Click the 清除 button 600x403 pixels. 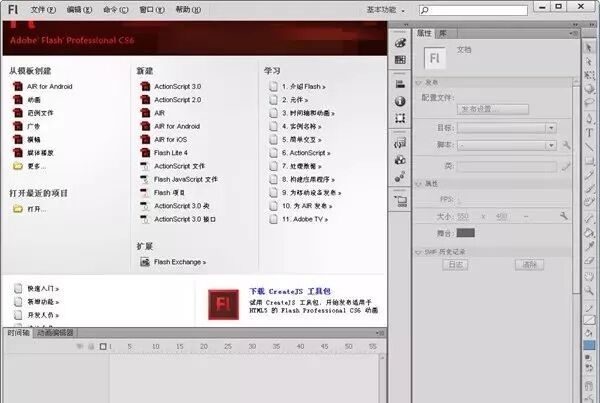530,264
